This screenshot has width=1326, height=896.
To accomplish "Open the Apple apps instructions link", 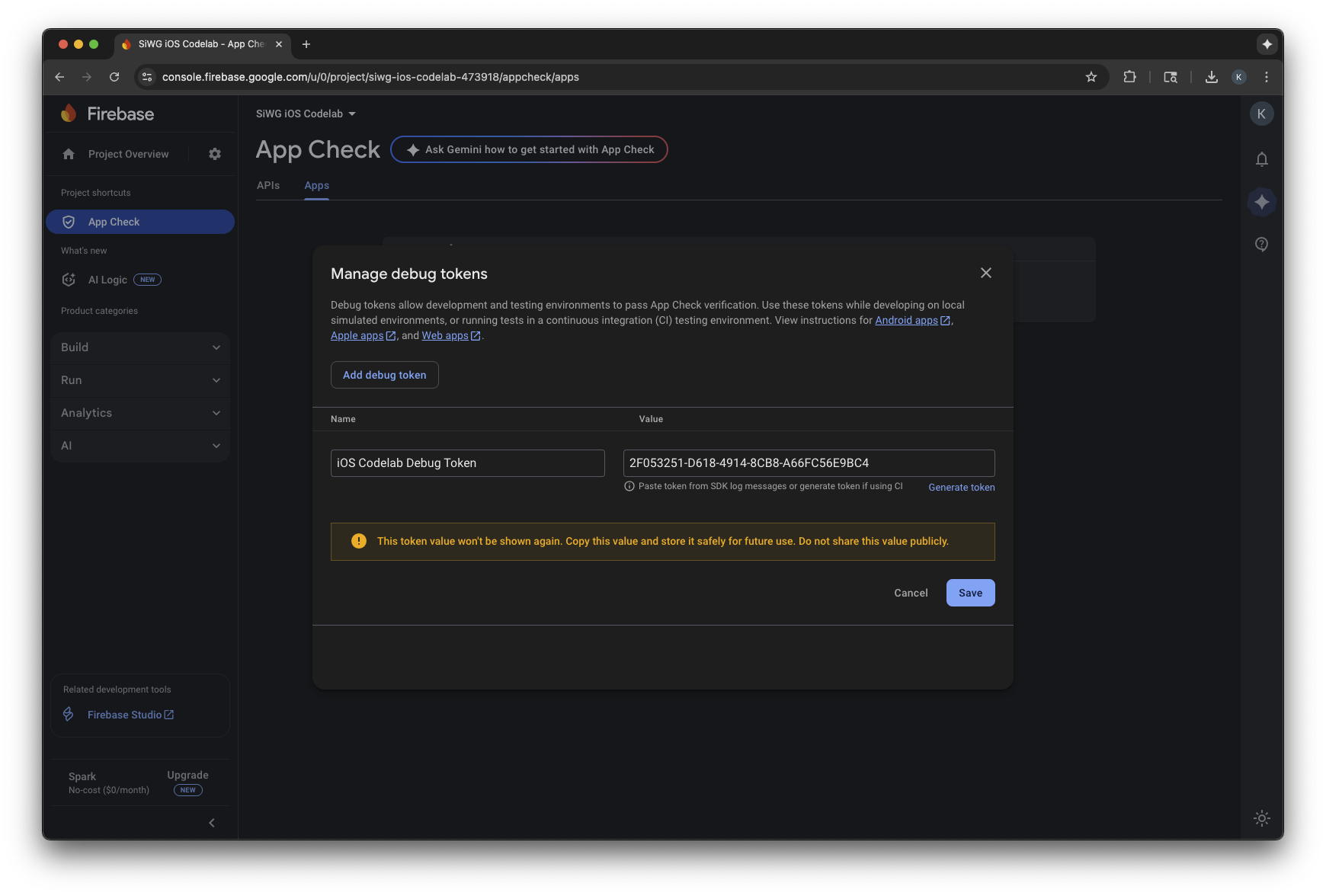I will tap(357, 335).
